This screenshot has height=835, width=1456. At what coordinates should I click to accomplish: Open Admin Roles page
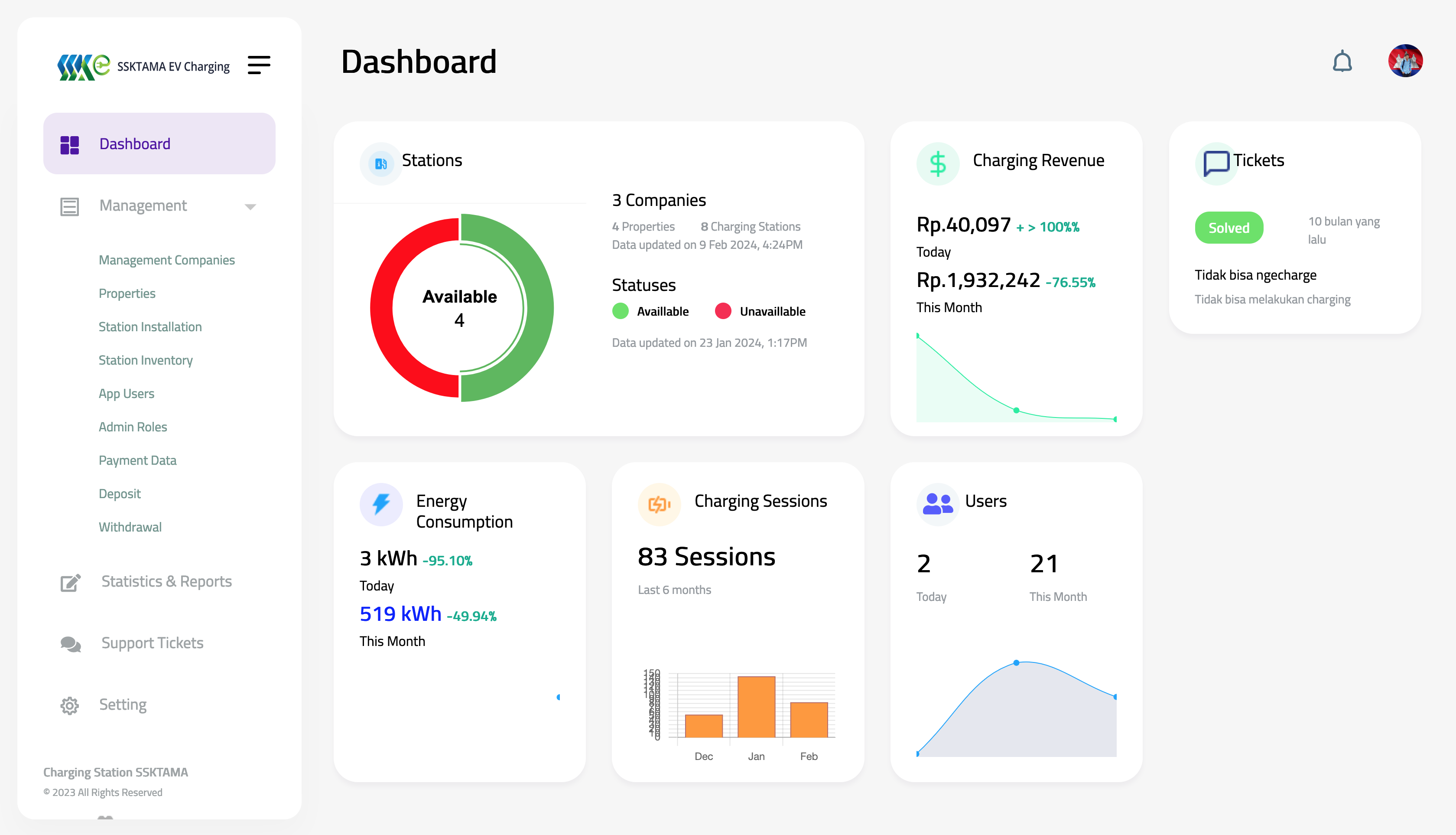click(x=133, y=427)
